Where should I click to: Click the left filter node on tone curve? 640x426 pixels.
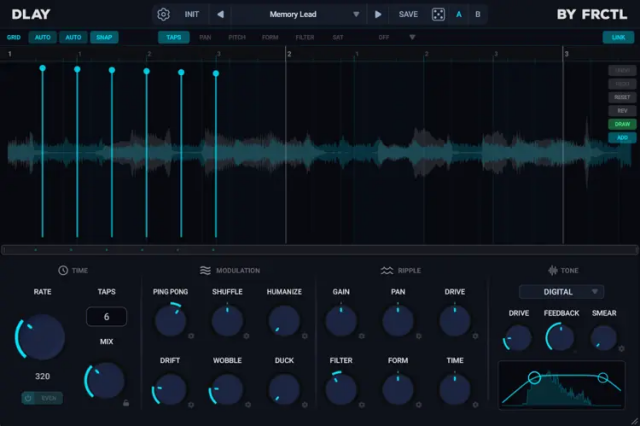click(x=534, y=377)
